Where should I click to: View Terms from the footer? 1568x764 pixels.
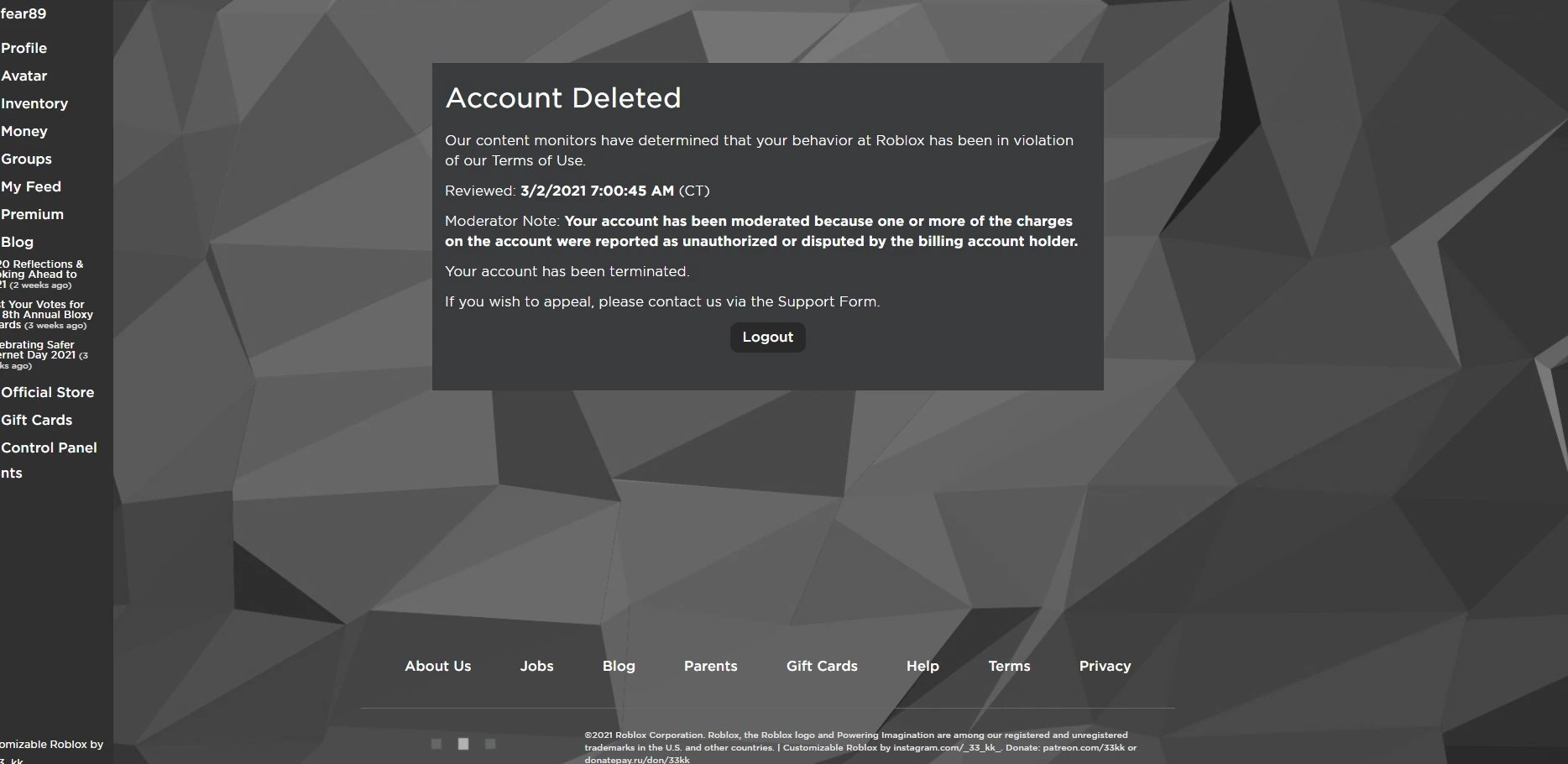pos(1009,666)
